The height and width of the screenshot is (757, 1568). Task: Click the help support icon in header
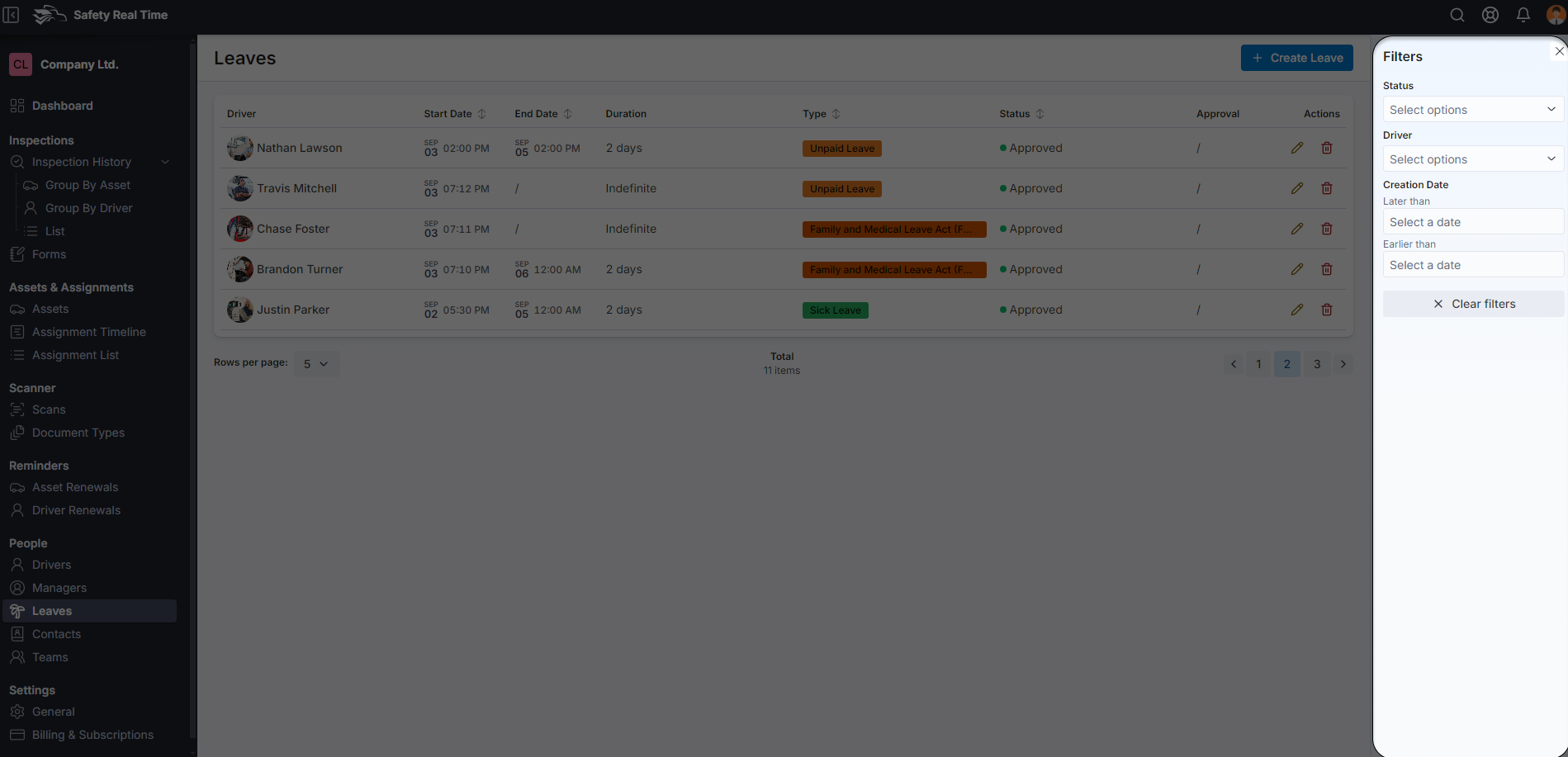point(1490,15)
